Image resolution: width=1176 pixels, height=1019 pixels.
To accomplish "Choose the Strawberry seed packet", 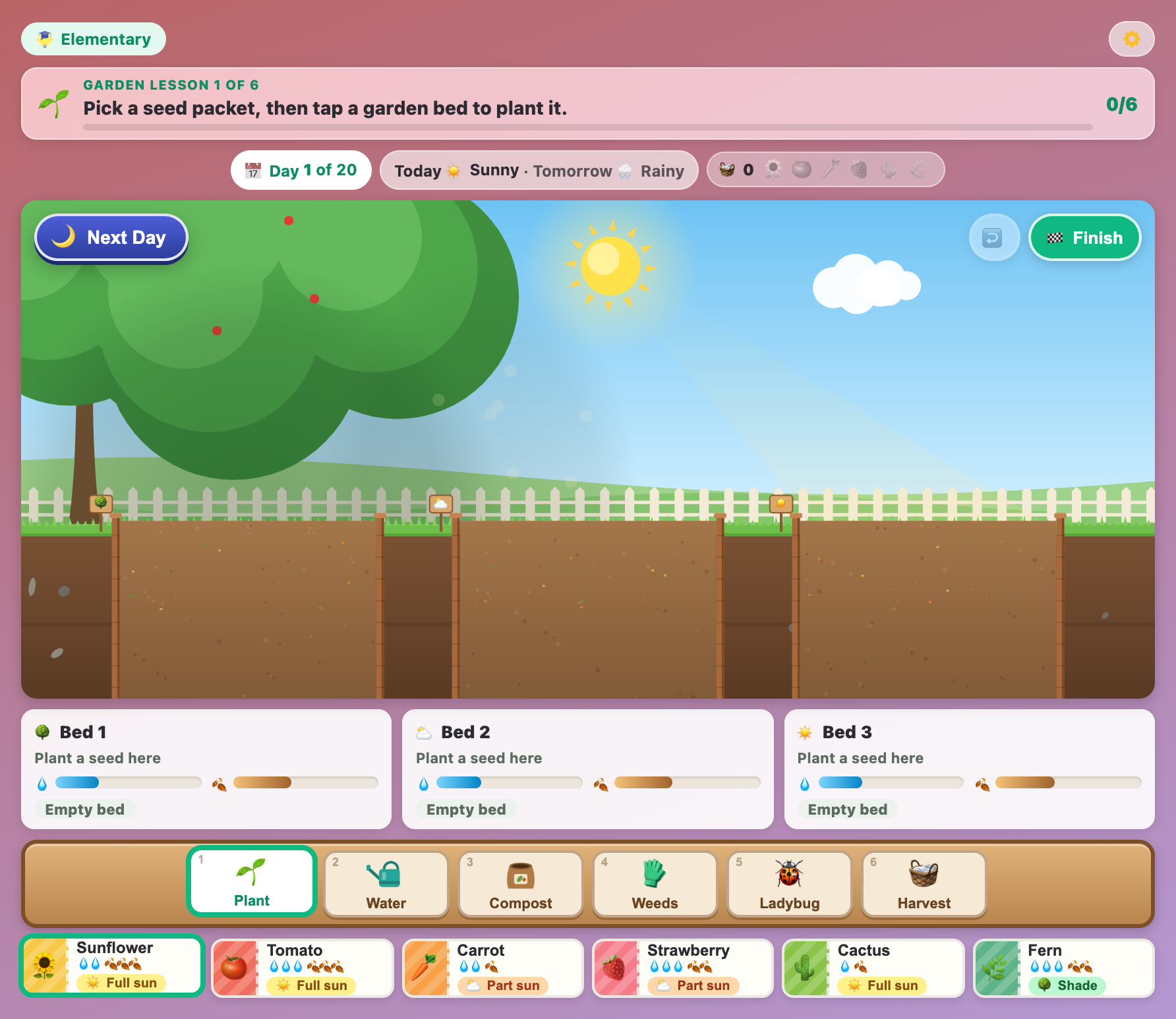I will (683, 968).
